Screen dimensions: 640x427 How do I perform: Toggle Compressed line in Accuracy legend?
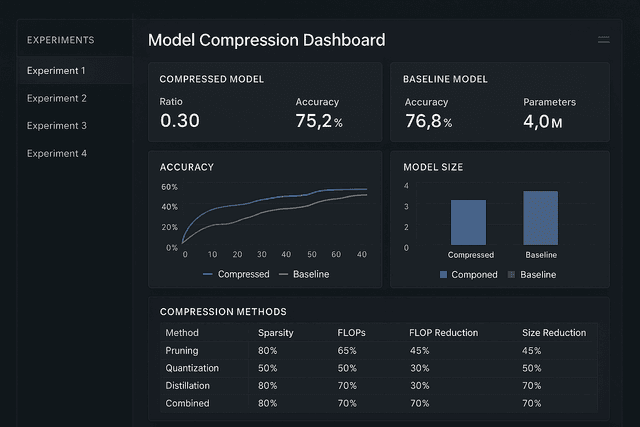click(236, 274)
